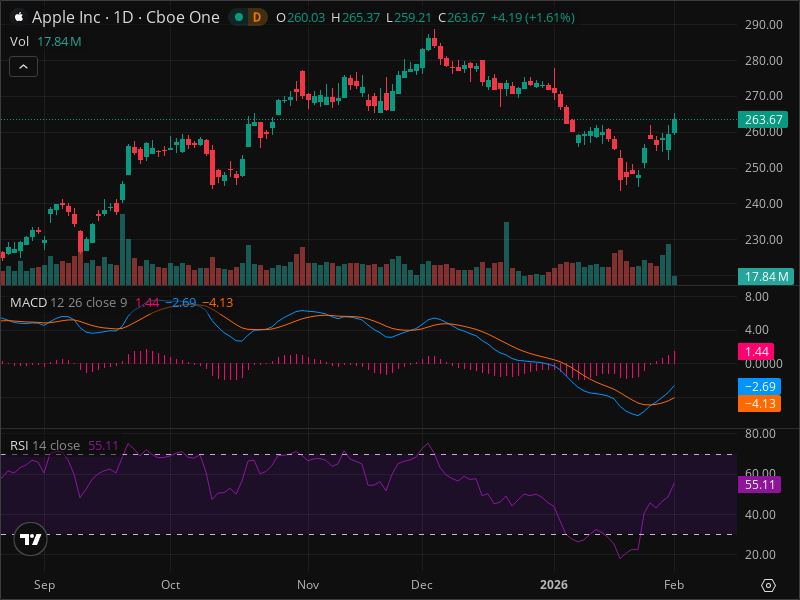Click the -2.69 MACD line label
The width and height of the screenshot is (800, 600).
click(x=759, y=386)
